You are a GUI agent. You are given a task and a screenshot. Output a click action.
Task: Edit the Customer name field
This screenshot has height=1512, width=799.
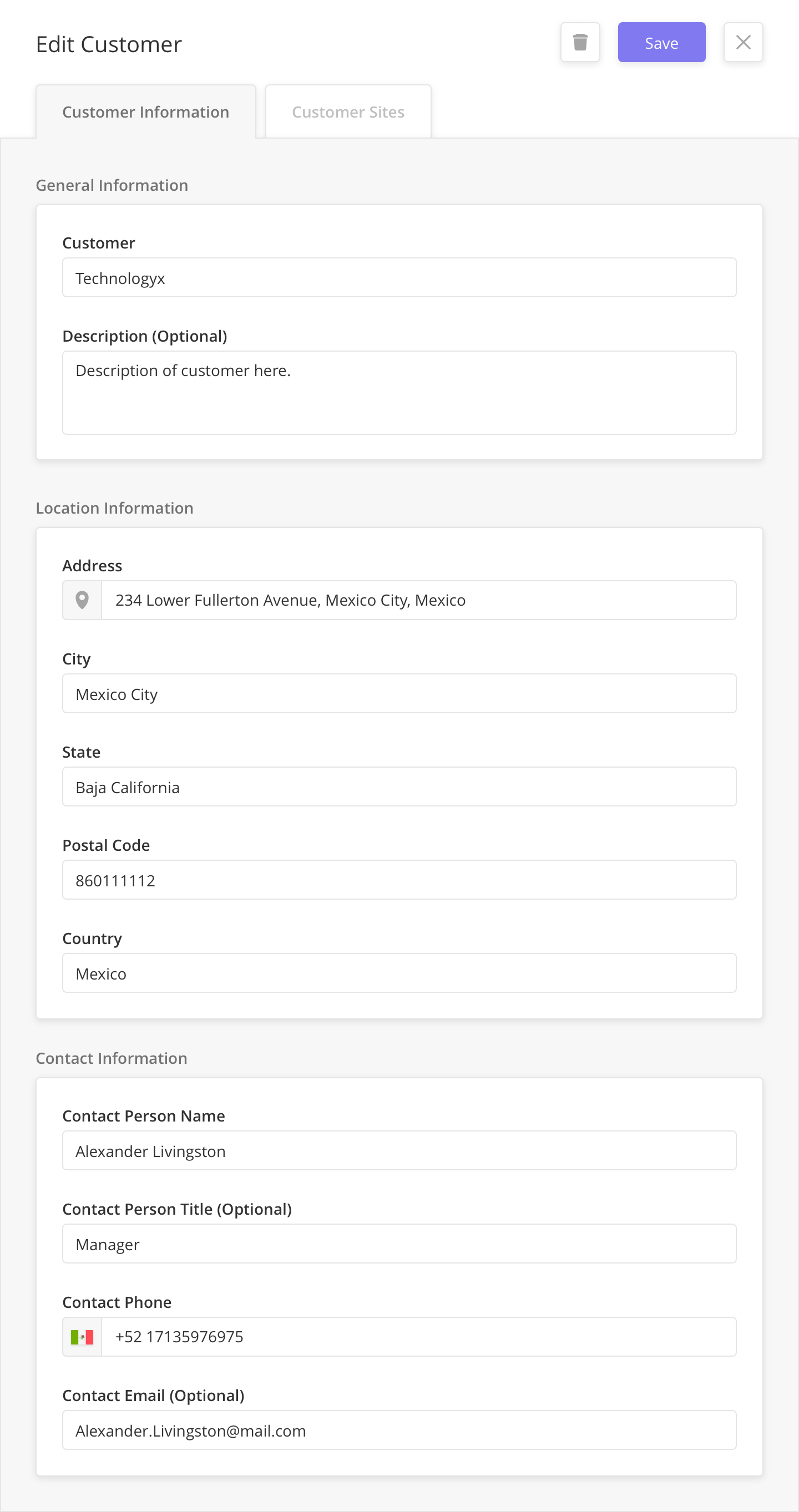point(399,278)
